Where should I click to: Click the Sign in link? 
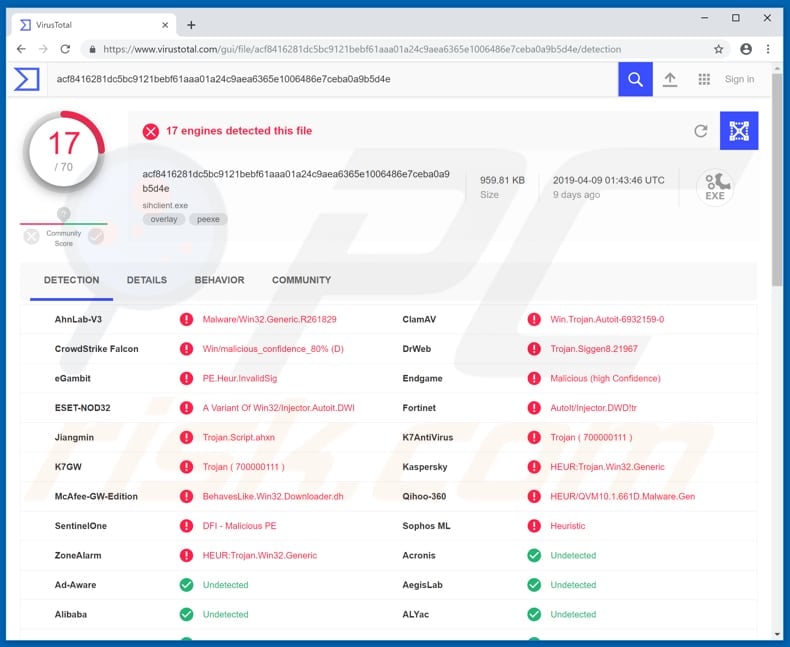pyautogui.click(x=739, y=79)
